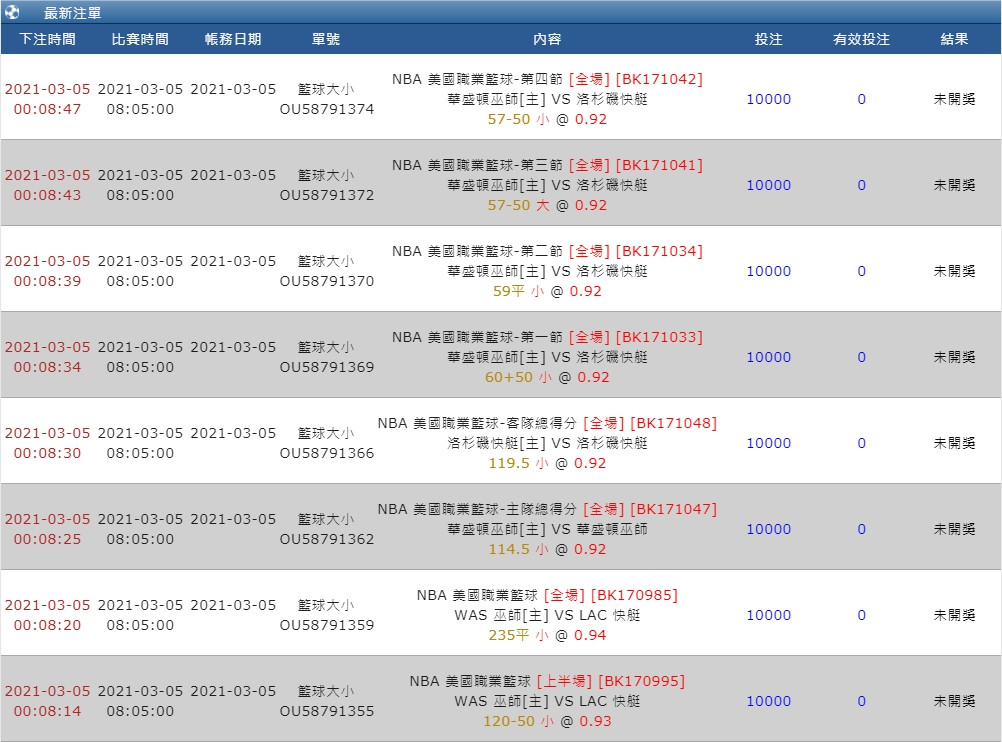1002x742 pixels.
Task: Click WAS 巫師[主] VS LAC matchup in BK170985
Action: click(x=547, y=615)
